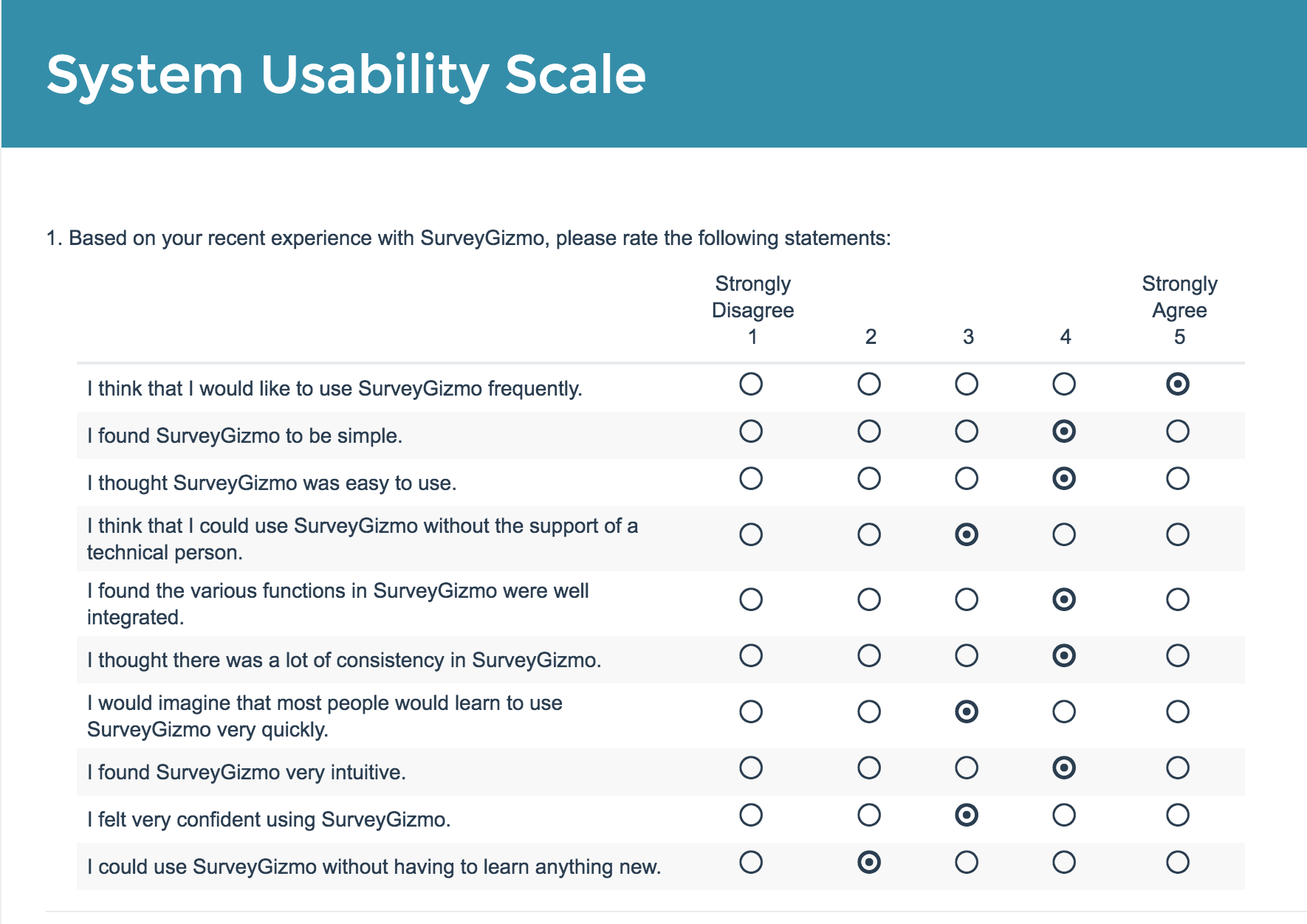Select 1 for 'people would learn very quickly'
Screen dimensions: 1307x924
point(751,711)
